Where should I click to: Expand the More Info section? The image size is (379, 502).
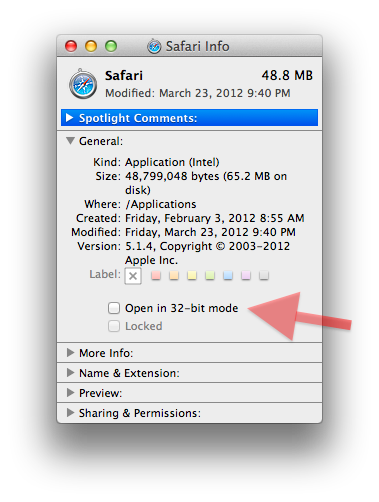coord(70,353)
